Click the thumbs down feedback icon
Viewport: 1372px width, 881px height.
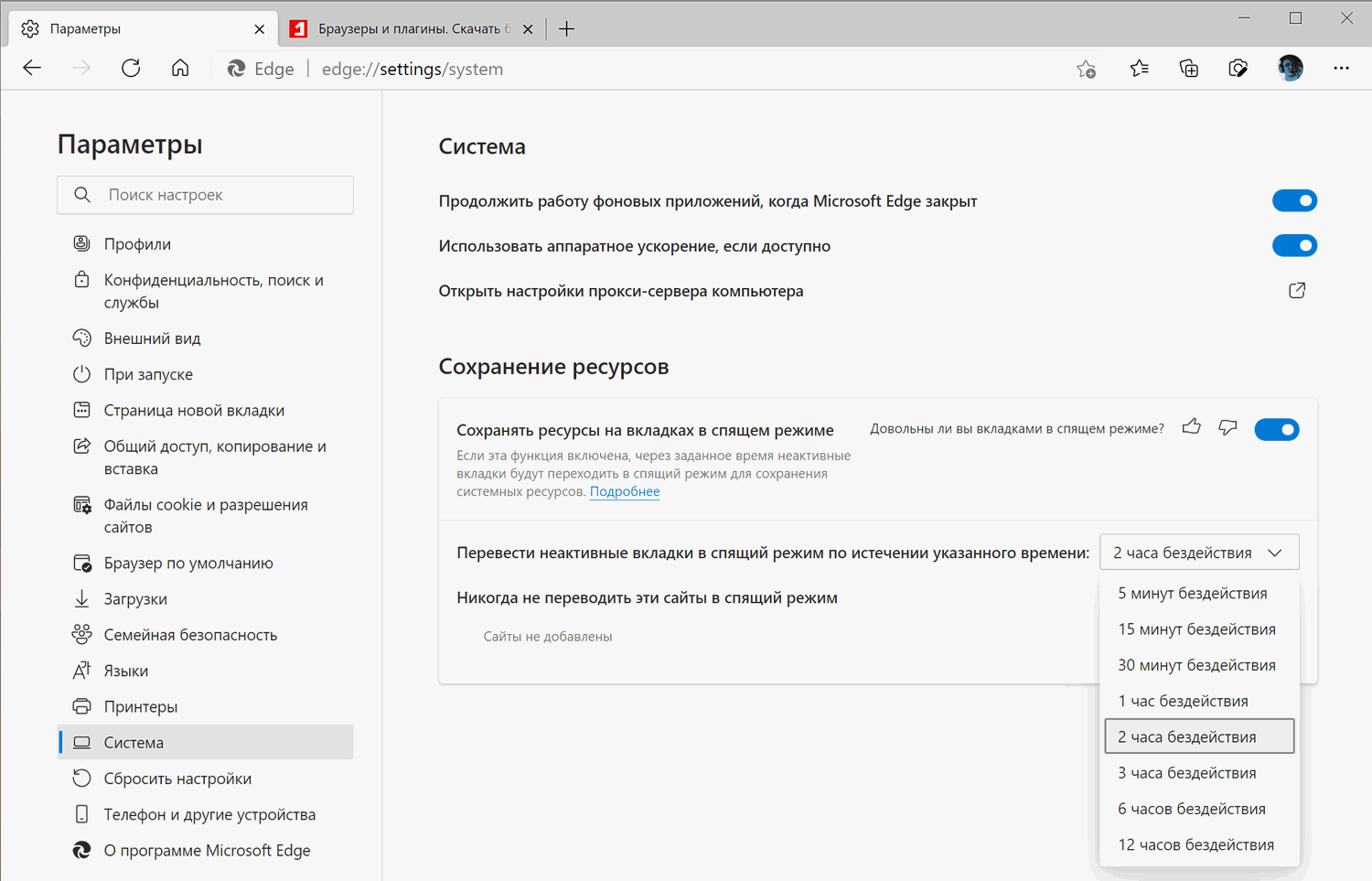[x=1227, y=427]
